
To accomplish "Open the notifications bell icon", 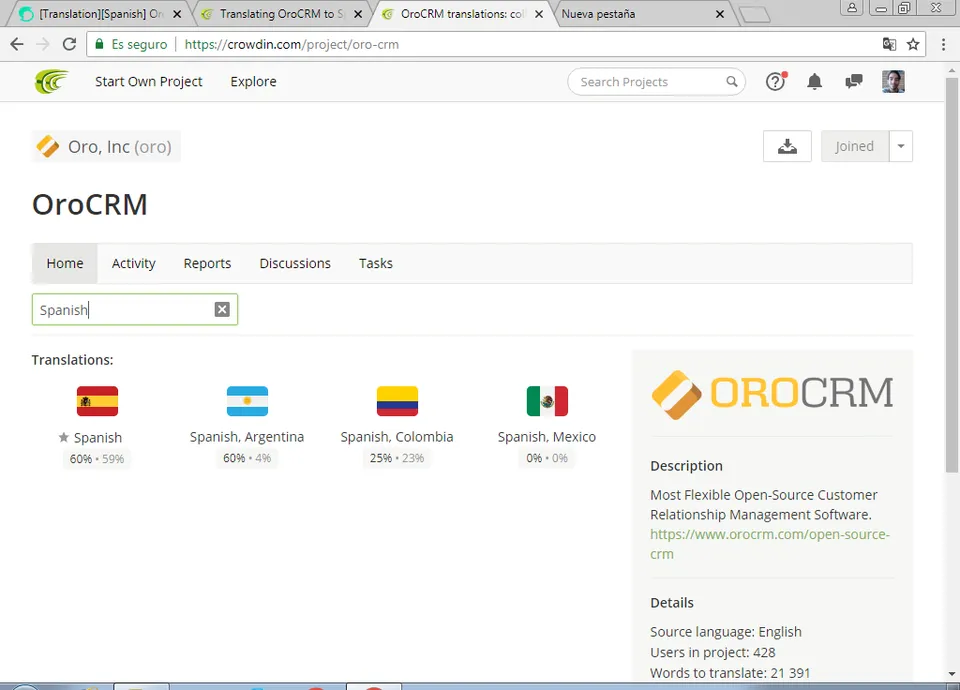I will click(x=814, y=81).
